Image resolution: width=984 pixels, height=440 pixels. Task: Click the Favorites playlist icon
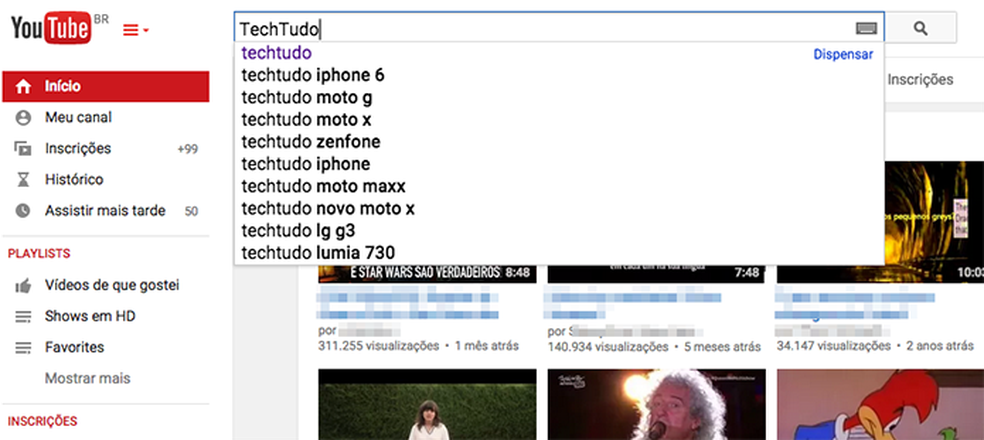coord(23,348)
